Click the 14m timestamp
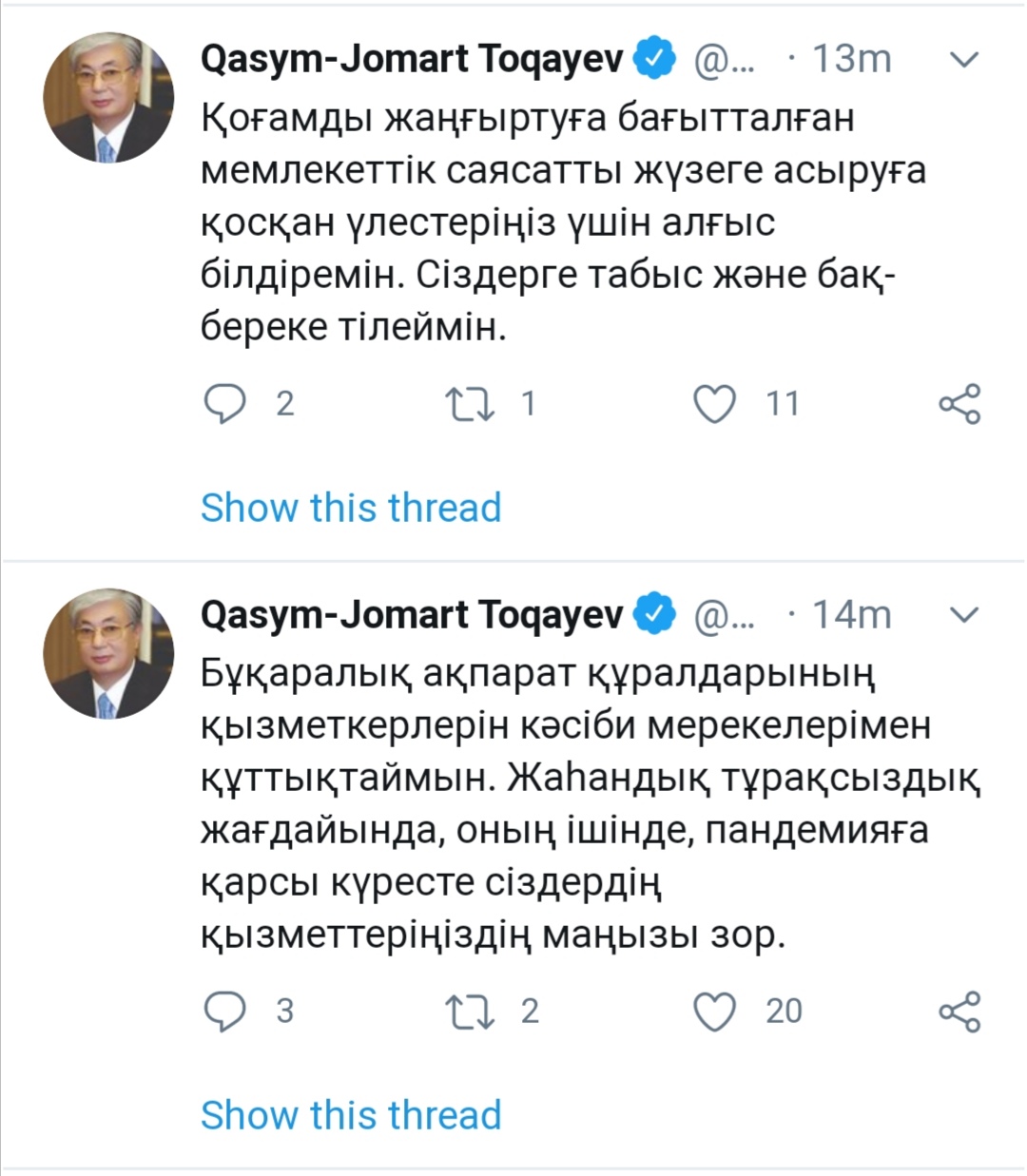 pos(851,615)
